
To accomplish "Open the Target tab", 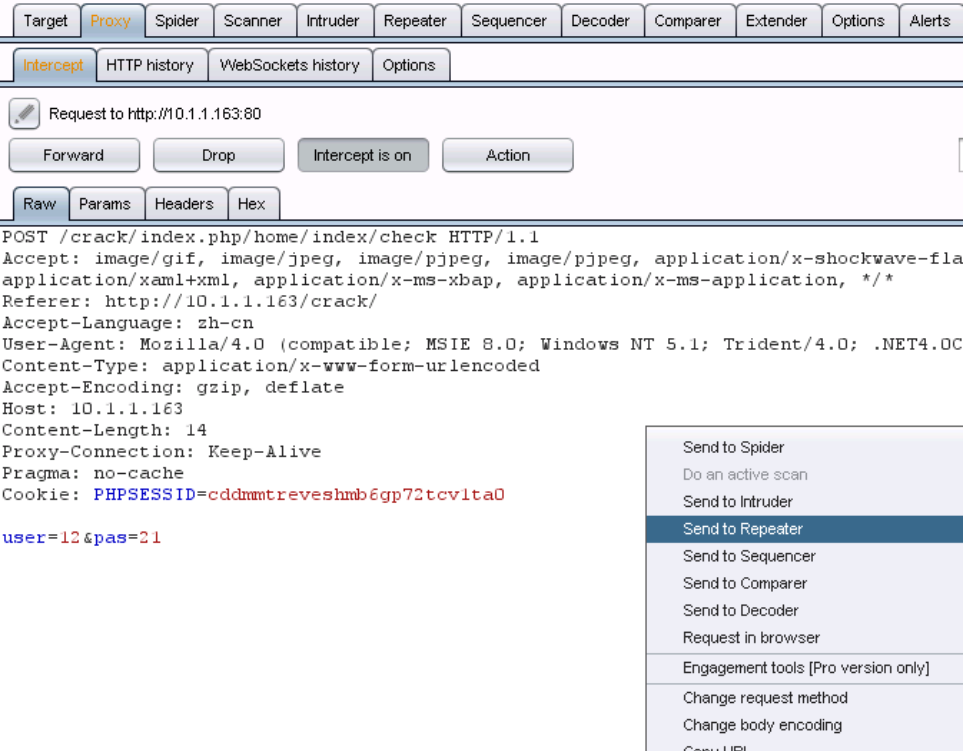I will click(x=45, y=21).
